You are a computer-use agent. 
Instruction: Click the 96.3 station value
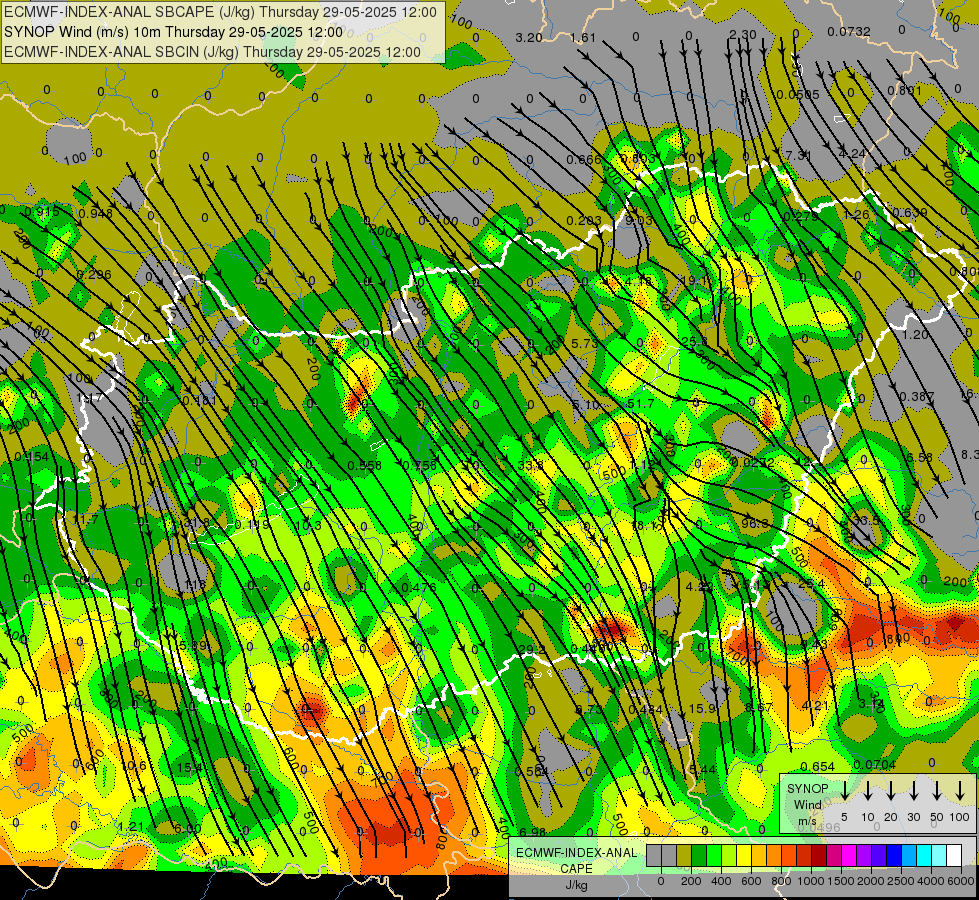pyautogui.click(x=755, y=523)
